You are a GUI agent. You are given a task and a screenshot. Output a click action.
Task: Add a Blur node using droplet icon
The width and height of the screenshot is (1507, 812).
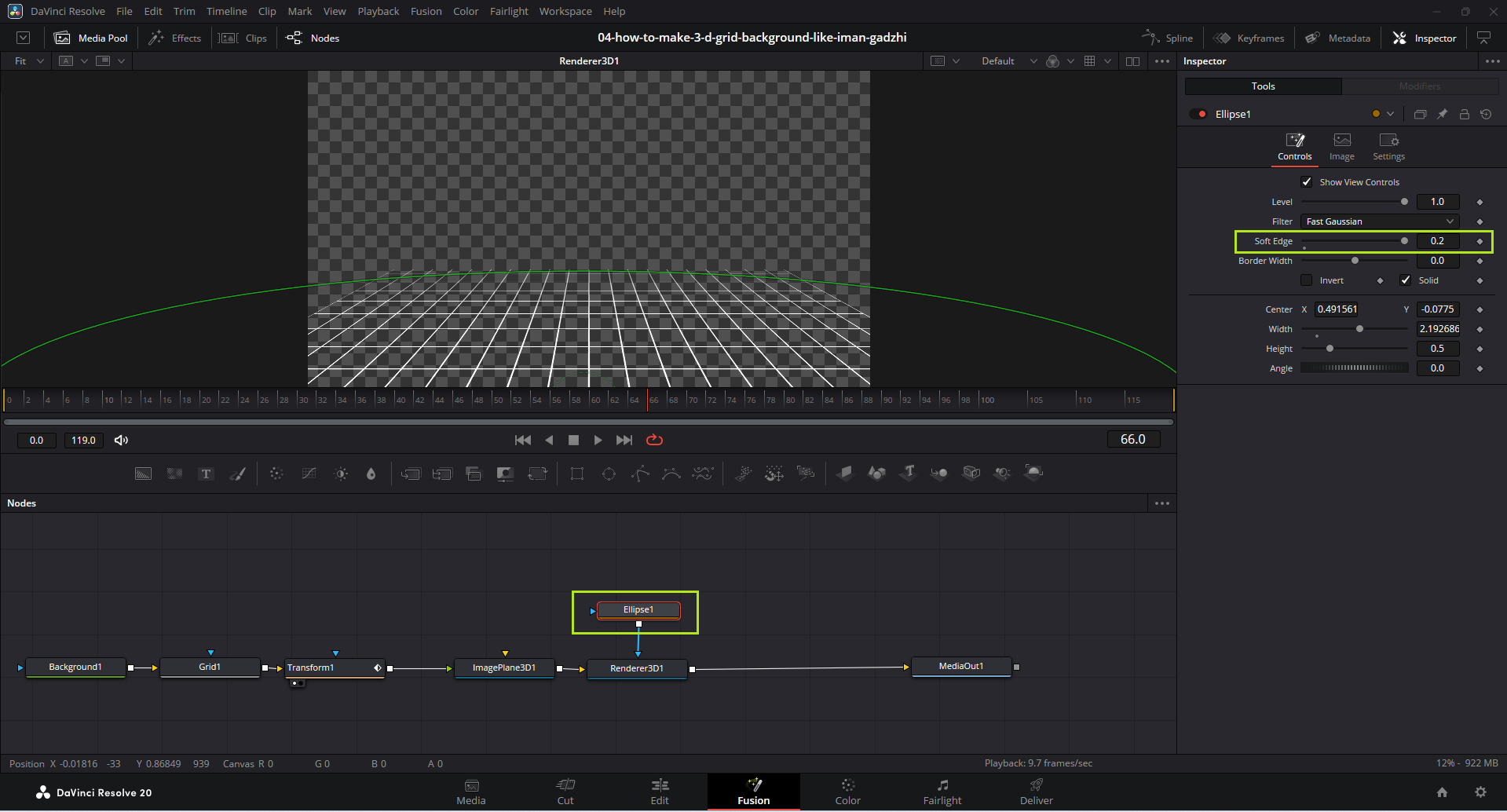[371, 474]
